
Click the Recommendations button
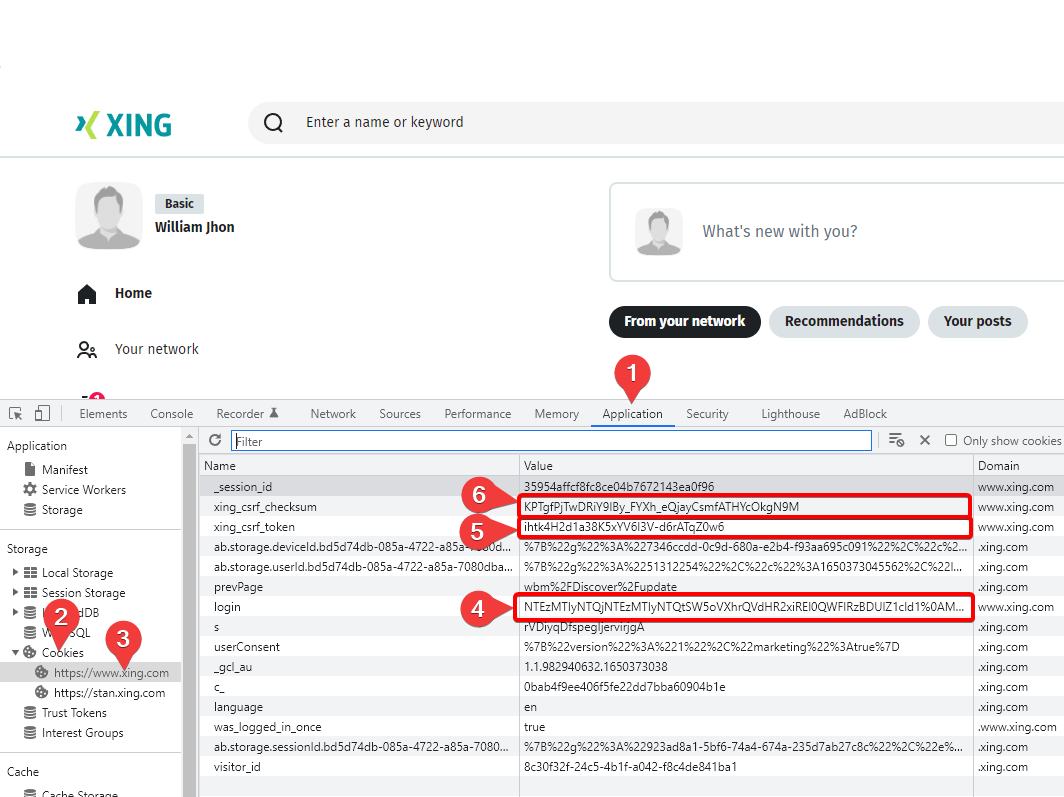844,322
